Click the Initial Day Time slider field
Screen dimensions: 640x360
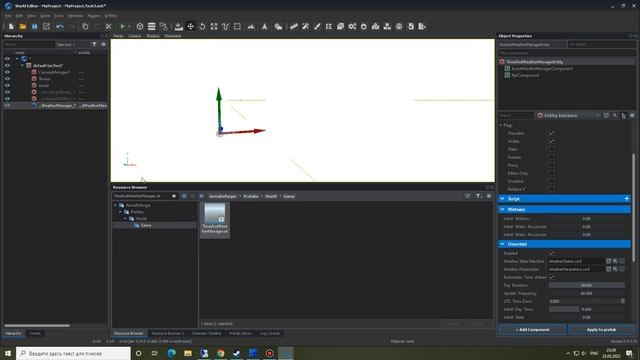click(x=587, y=309)
